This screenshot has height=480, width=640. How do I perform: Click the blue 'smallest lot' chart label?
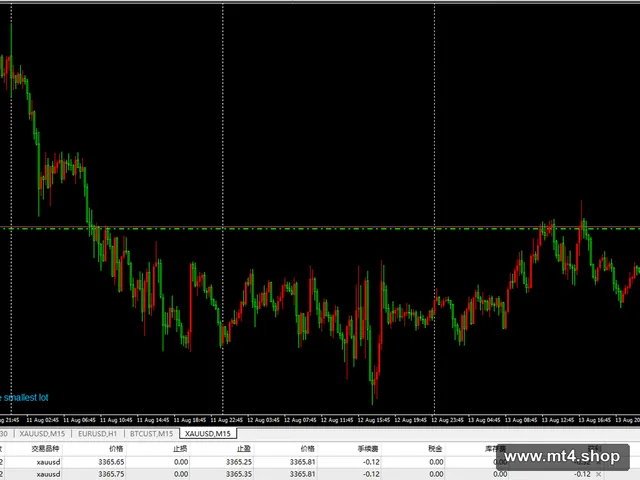pyautogui.click(x=24, y=398)
